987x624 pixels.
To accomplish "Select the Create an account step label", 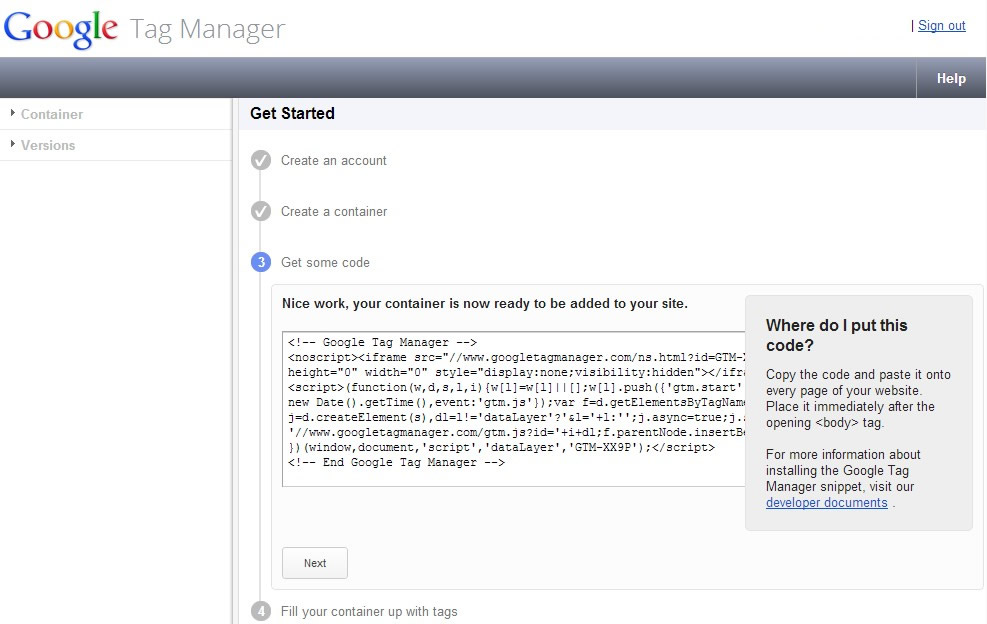I will pos(334,161).
